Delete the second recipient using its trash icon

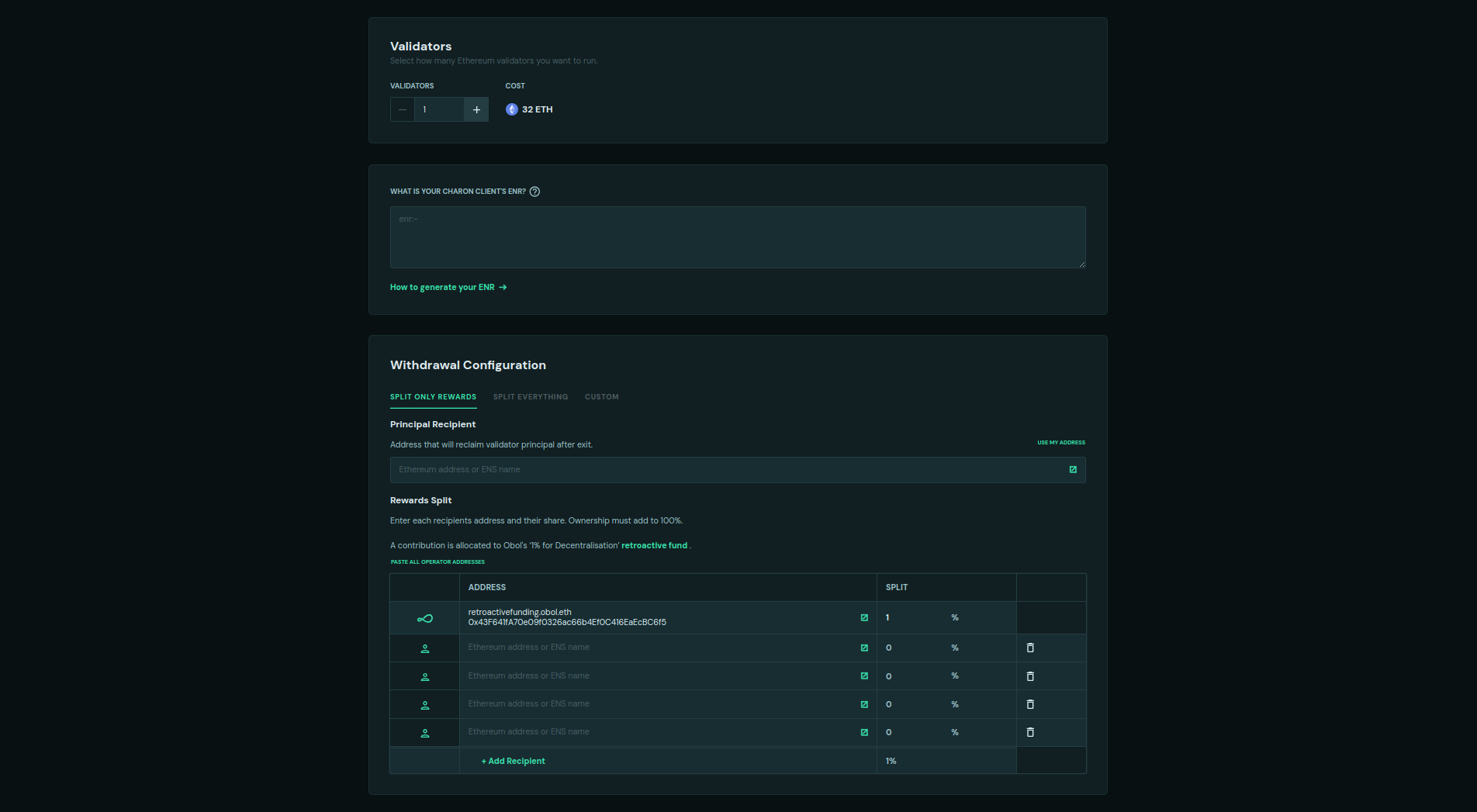(1030, 647)
